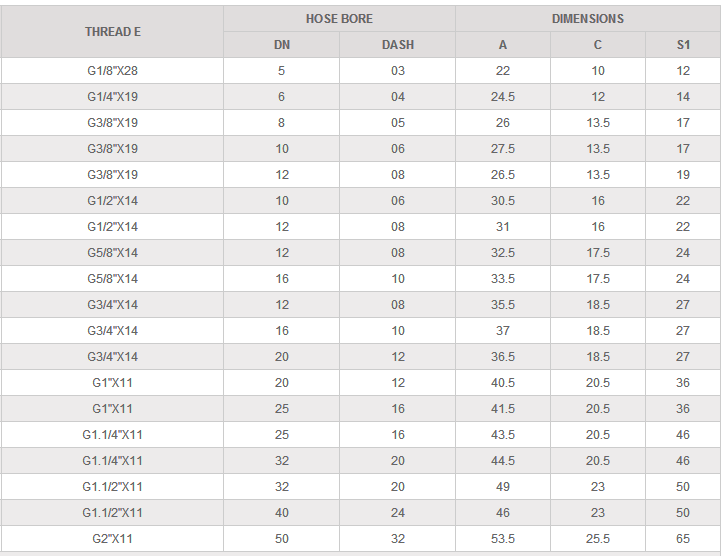The image size is (723, 556).
Task: Select the A dimension 24.5 cell
Action: 502,97
